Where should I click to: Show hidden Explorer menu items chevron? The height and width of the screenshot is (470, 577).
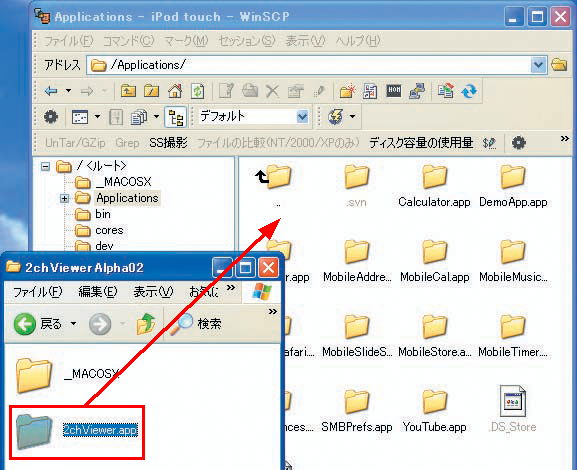pyautogui.click(x=231, y=287)
